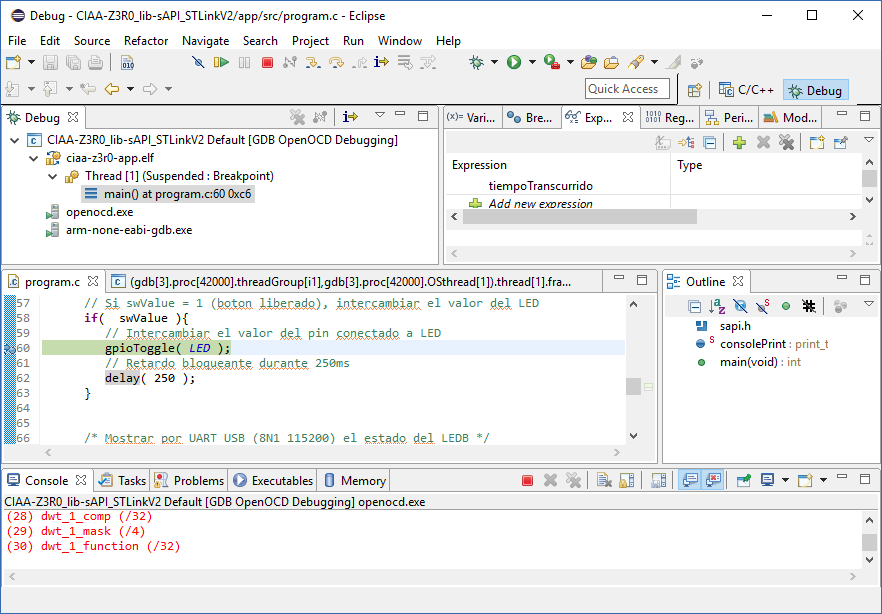The width and height of the screenshot is (882, 614).
Task: Open the New wizard dropdown arrow
Action: [32, 62]
